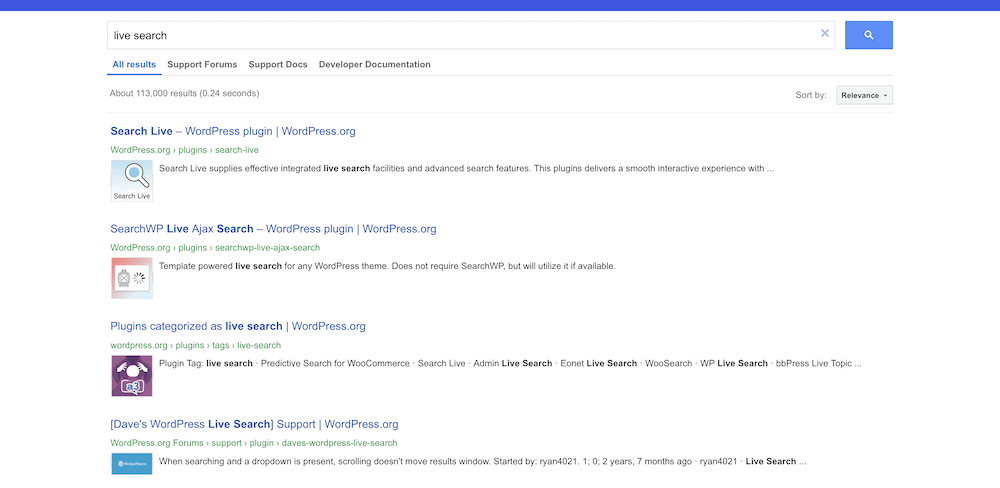Switch to the Support Forums tab
The image size is (1000, 488).
point(202,64)
